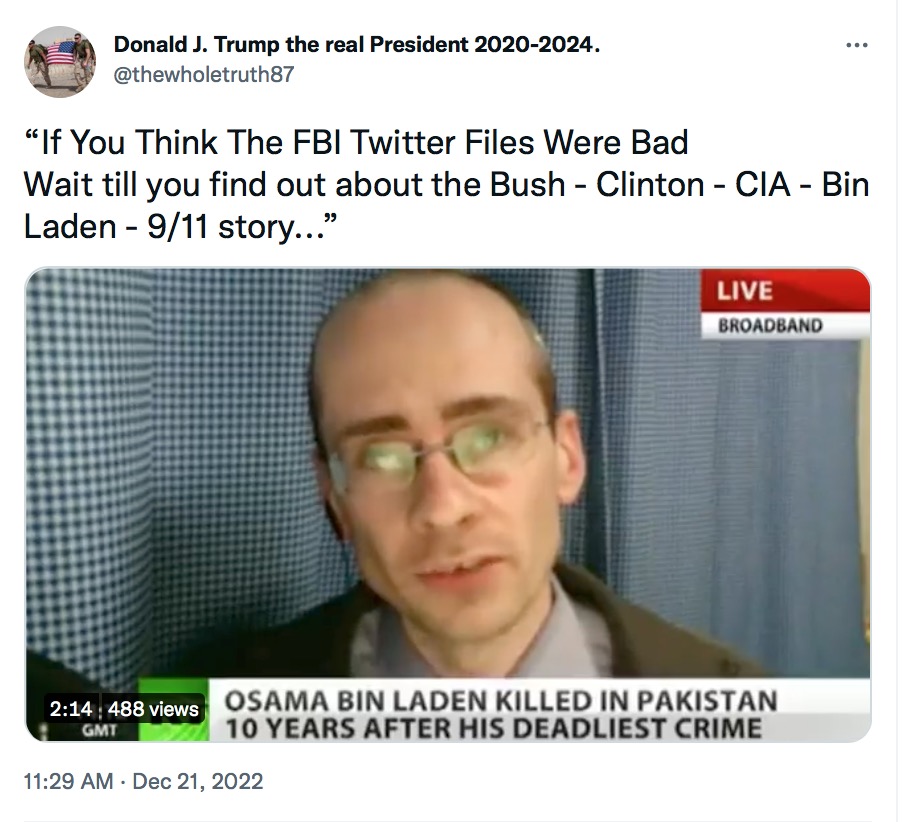Click the GMT label on video
This screenshot has width=902, height=822.
click(x=100, y=730)
